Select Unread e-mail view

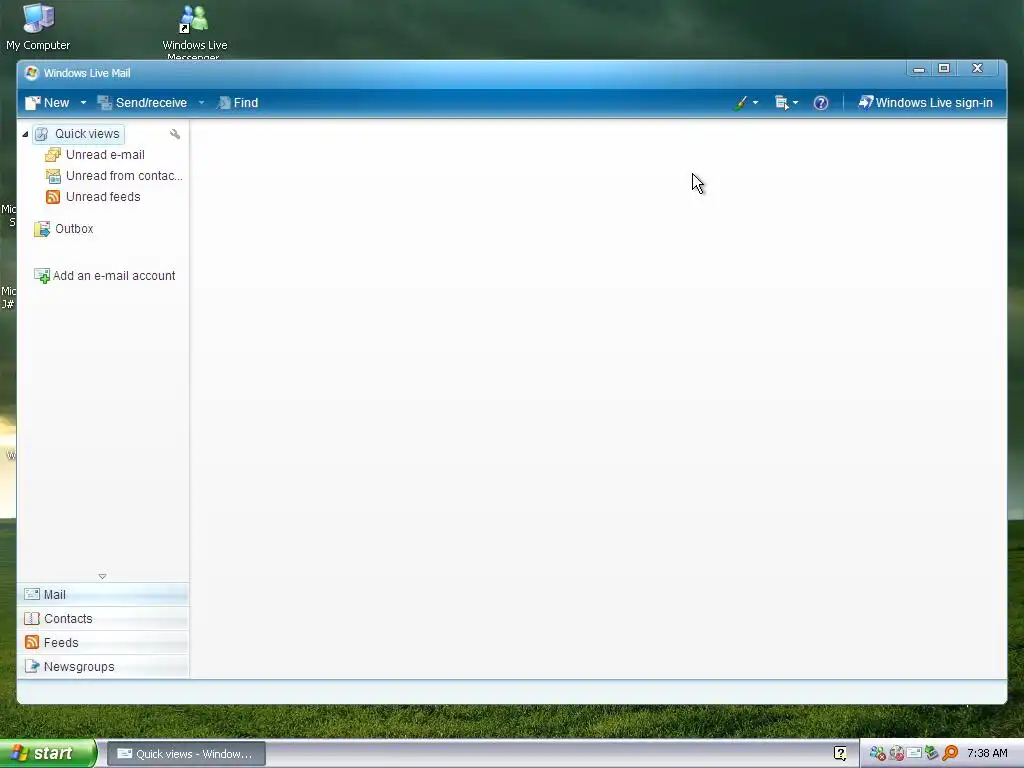pos(95,155)
